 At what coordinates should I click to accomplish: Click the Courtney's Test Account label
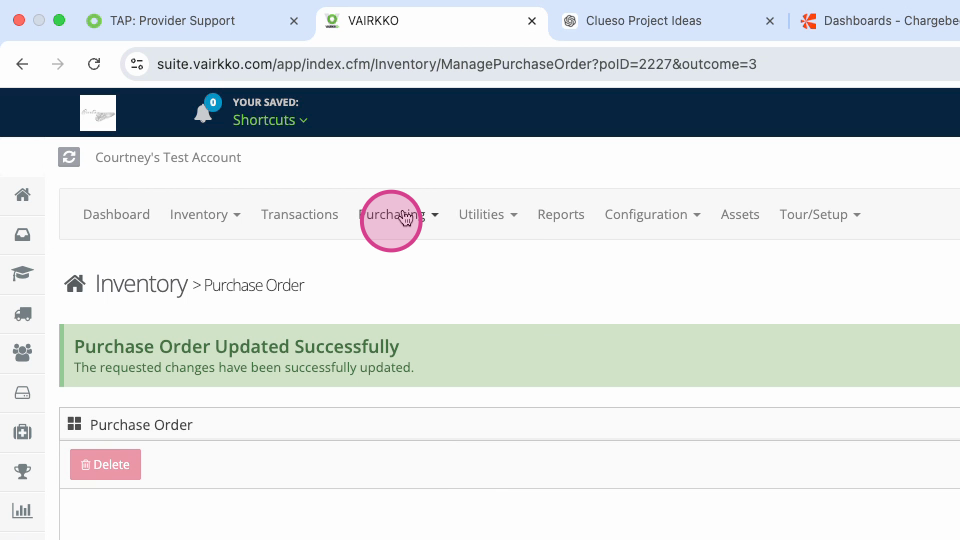168,157
